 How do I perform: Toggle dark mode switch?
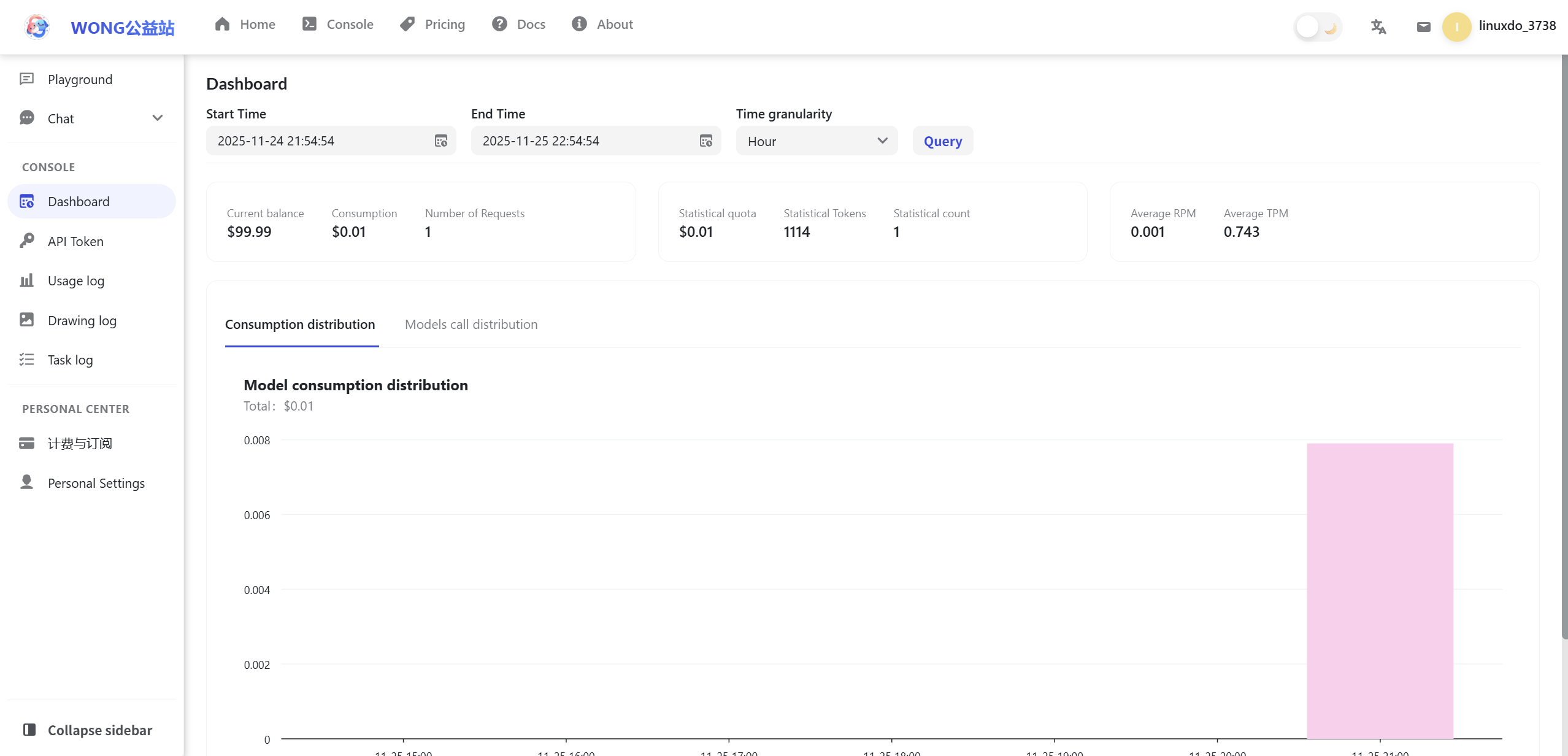(x=1317, y=27)
